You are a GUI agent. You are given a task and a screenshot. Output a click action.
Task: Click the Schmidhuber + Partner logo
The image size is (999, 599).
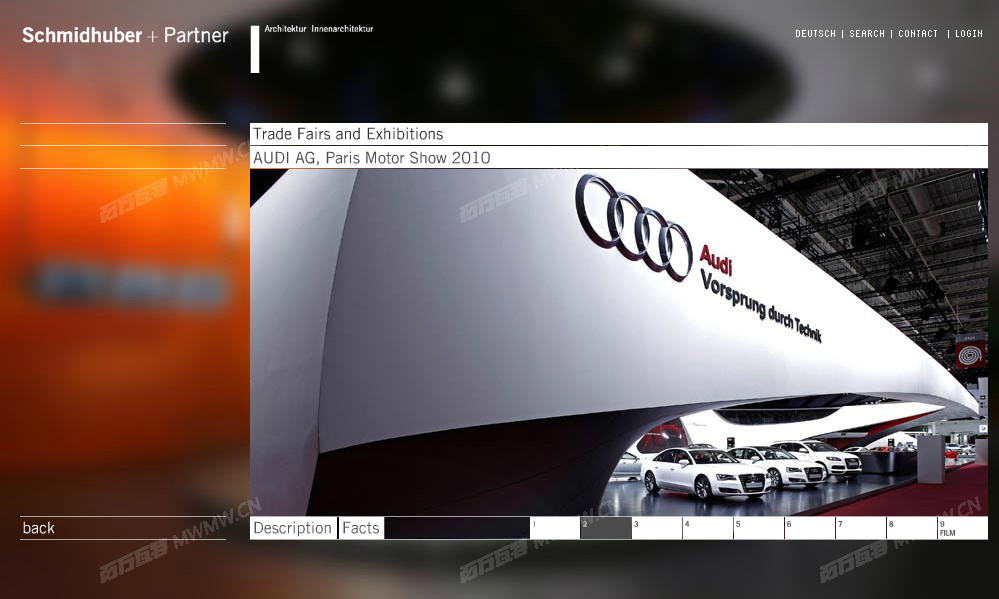tap(125, 35)
